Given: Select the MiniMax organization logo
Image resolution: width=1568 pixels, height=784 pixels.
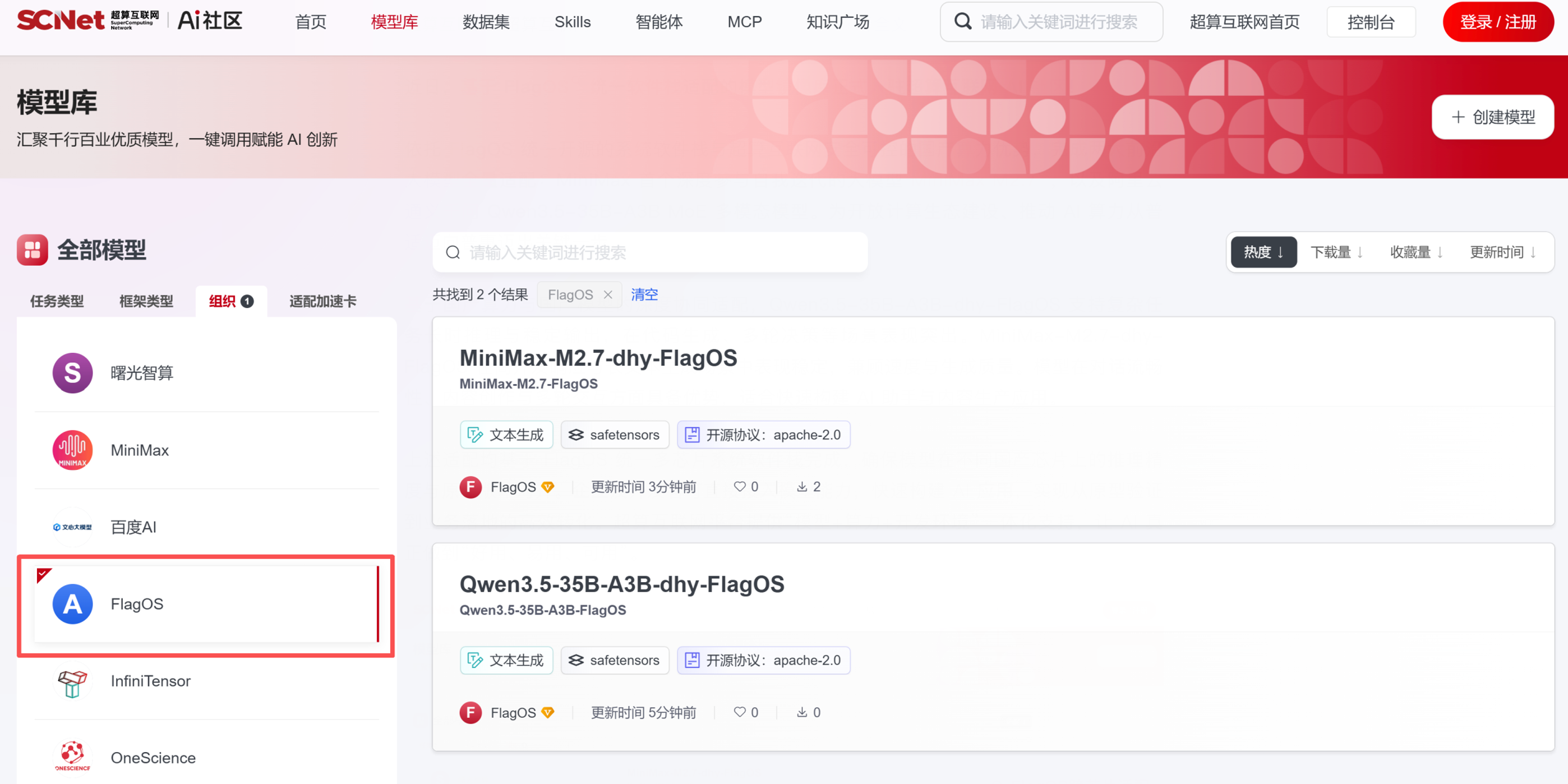Looking at the screenshot, I should [x=72, y=450].
